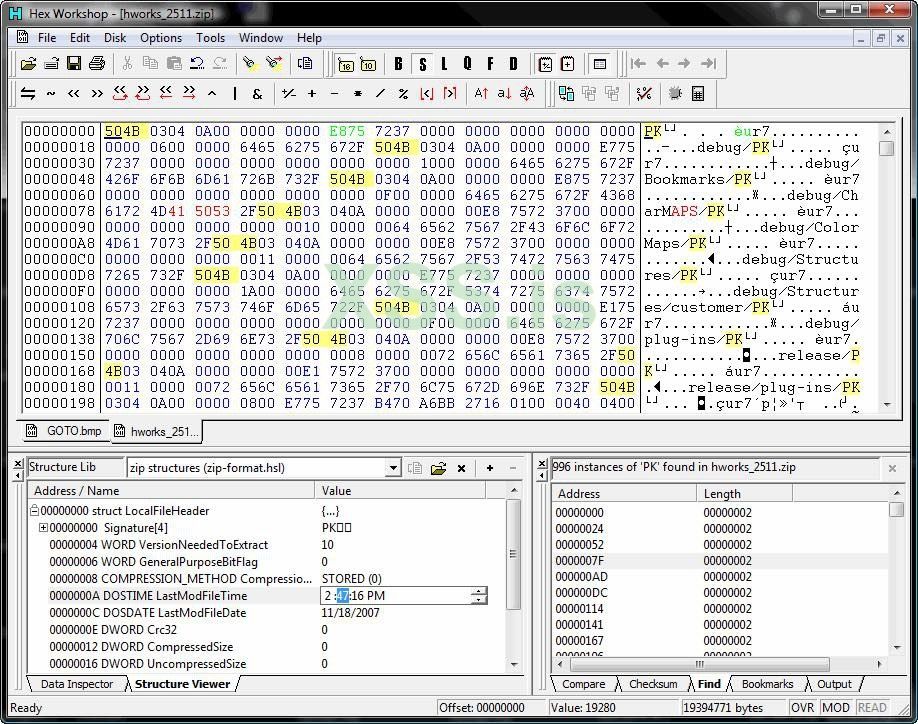Open the zip structures library dropdown
The width and height of the screenshot is (918, 724).
[393, 468]
